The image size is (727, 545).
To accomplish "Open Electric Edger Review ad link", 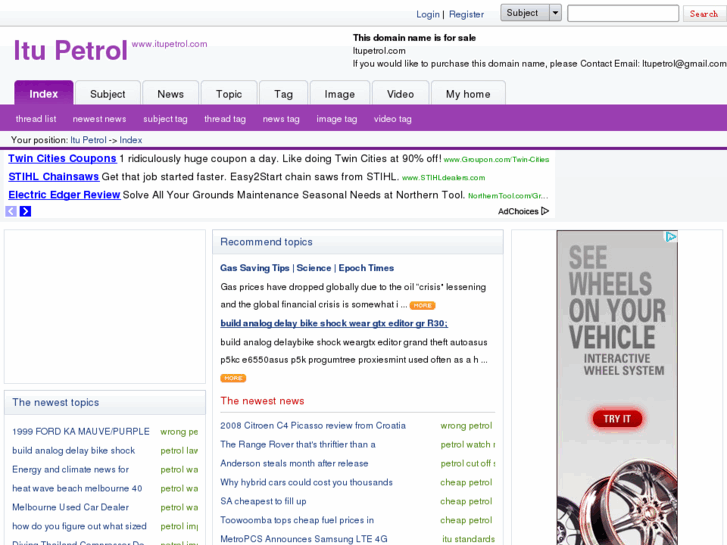I will click(64, 195).
